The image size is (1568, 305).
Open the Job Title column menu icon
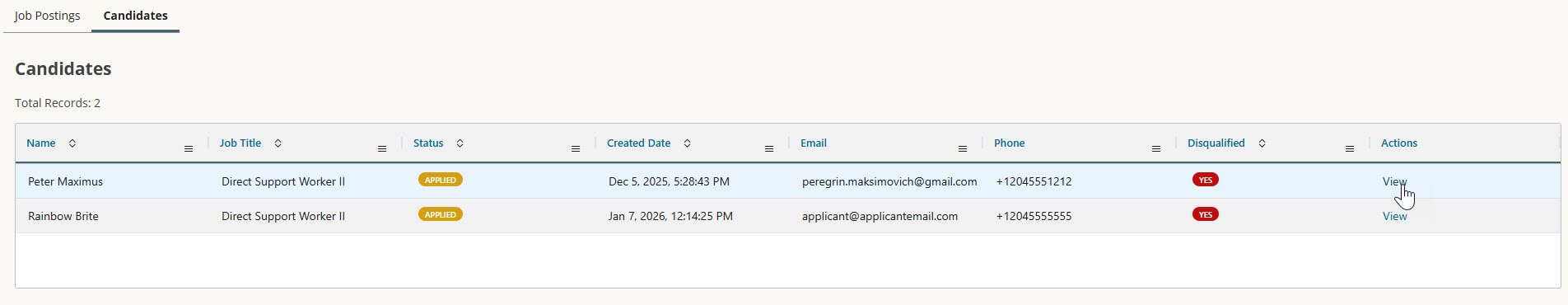coord(382,148)
